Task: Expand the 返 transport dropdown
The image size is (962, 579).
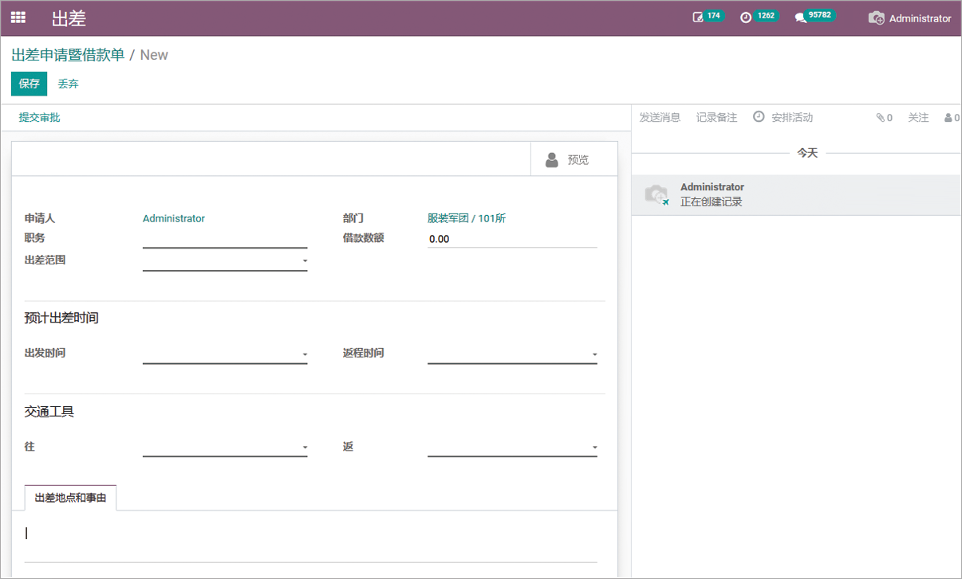Action: [594, 447]
